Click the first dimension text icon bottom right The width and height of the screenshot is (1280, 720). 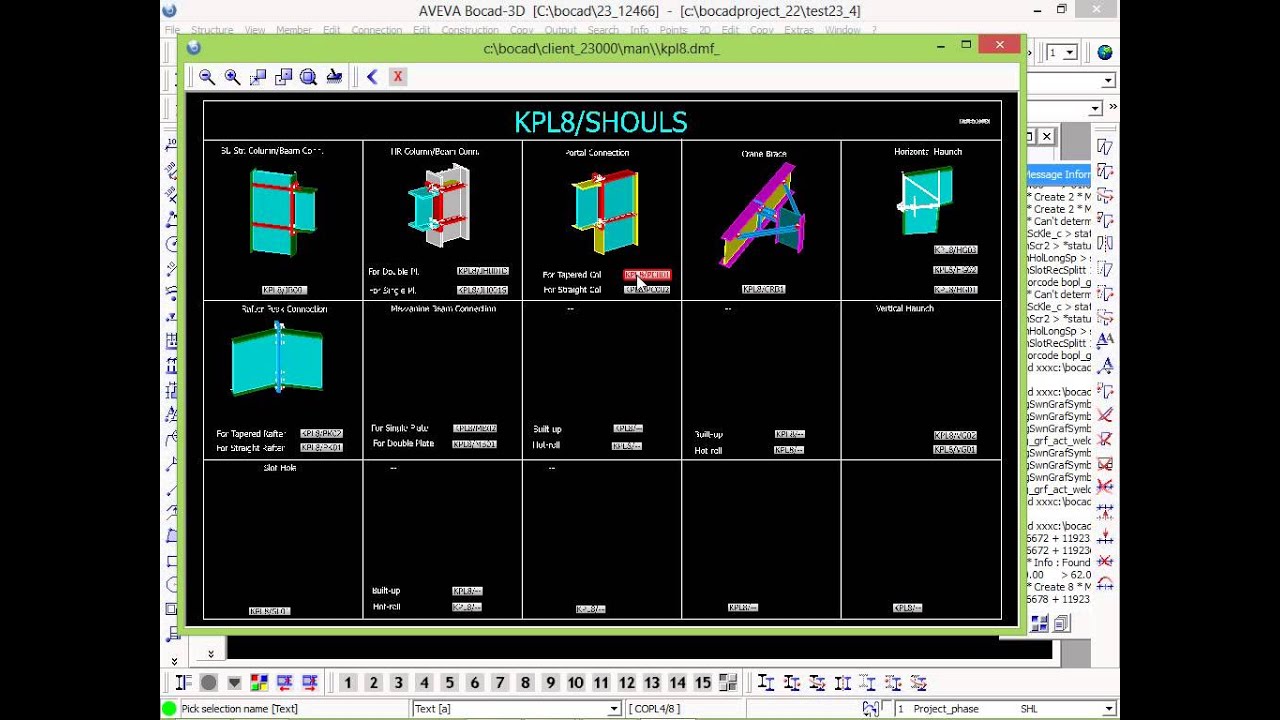click(x=766, y=683)
